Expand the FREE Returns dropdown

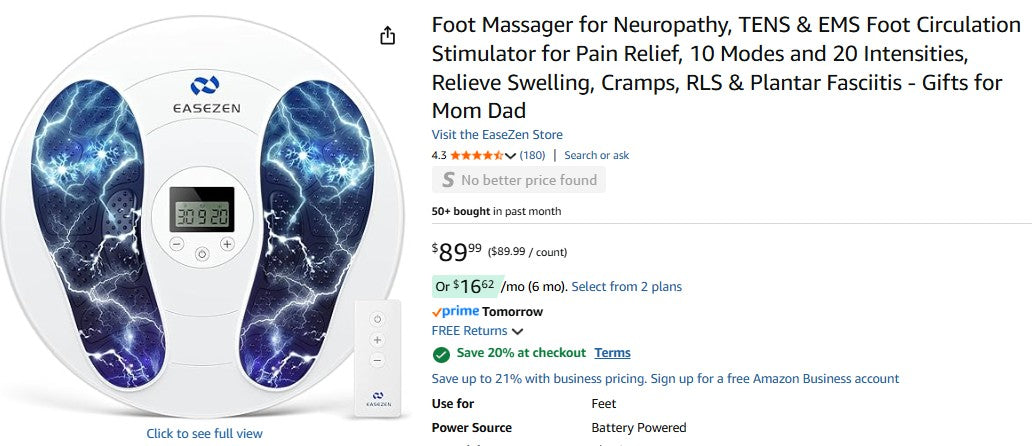(518, 331)
